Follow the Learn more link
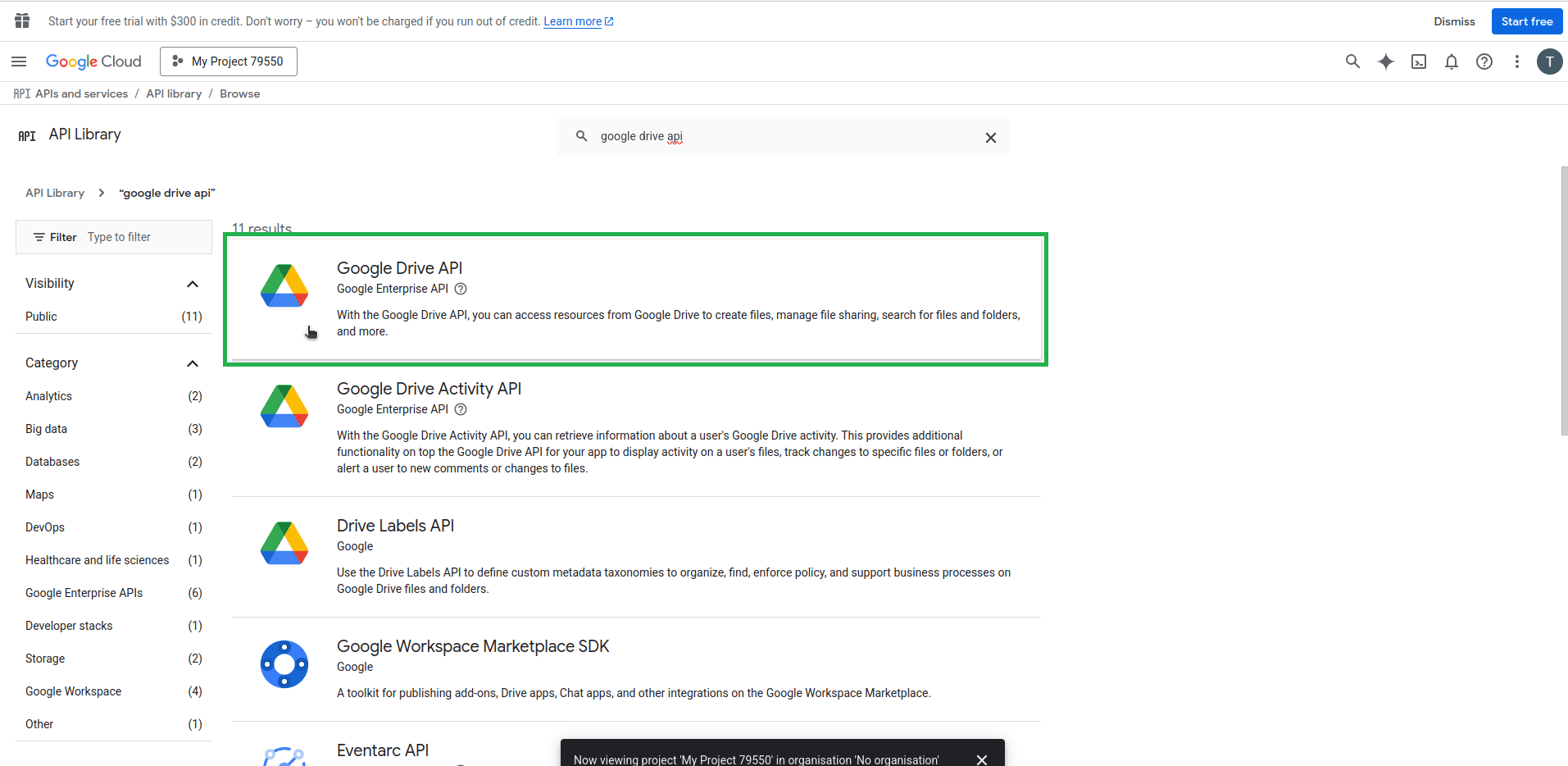This screenshot has width=1568, height=766. (572, 21)
